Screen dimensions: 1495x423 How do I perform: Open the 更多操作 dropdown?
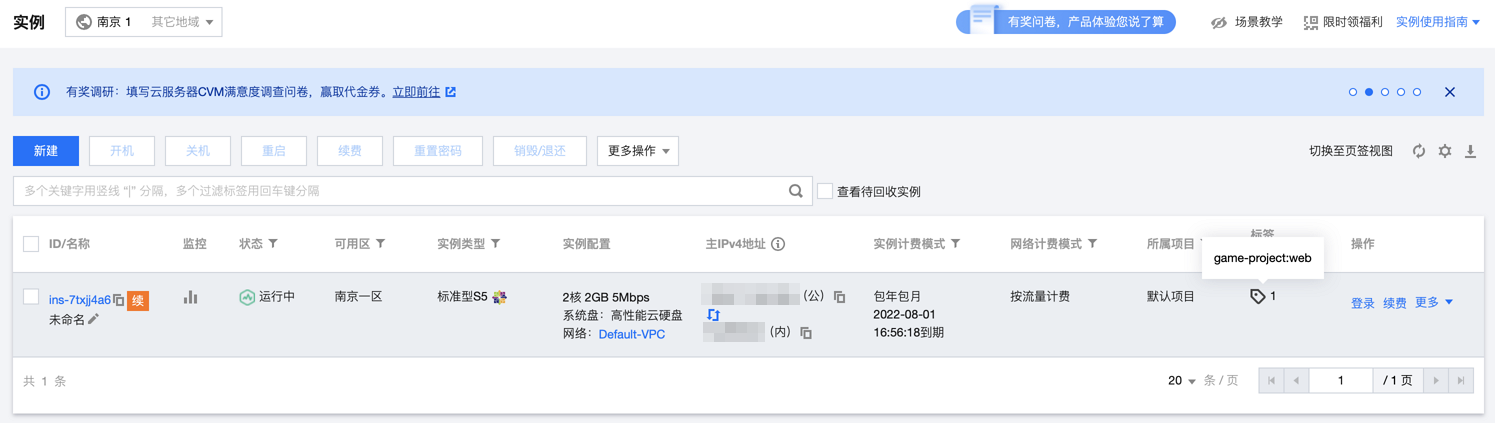(638, 151)
